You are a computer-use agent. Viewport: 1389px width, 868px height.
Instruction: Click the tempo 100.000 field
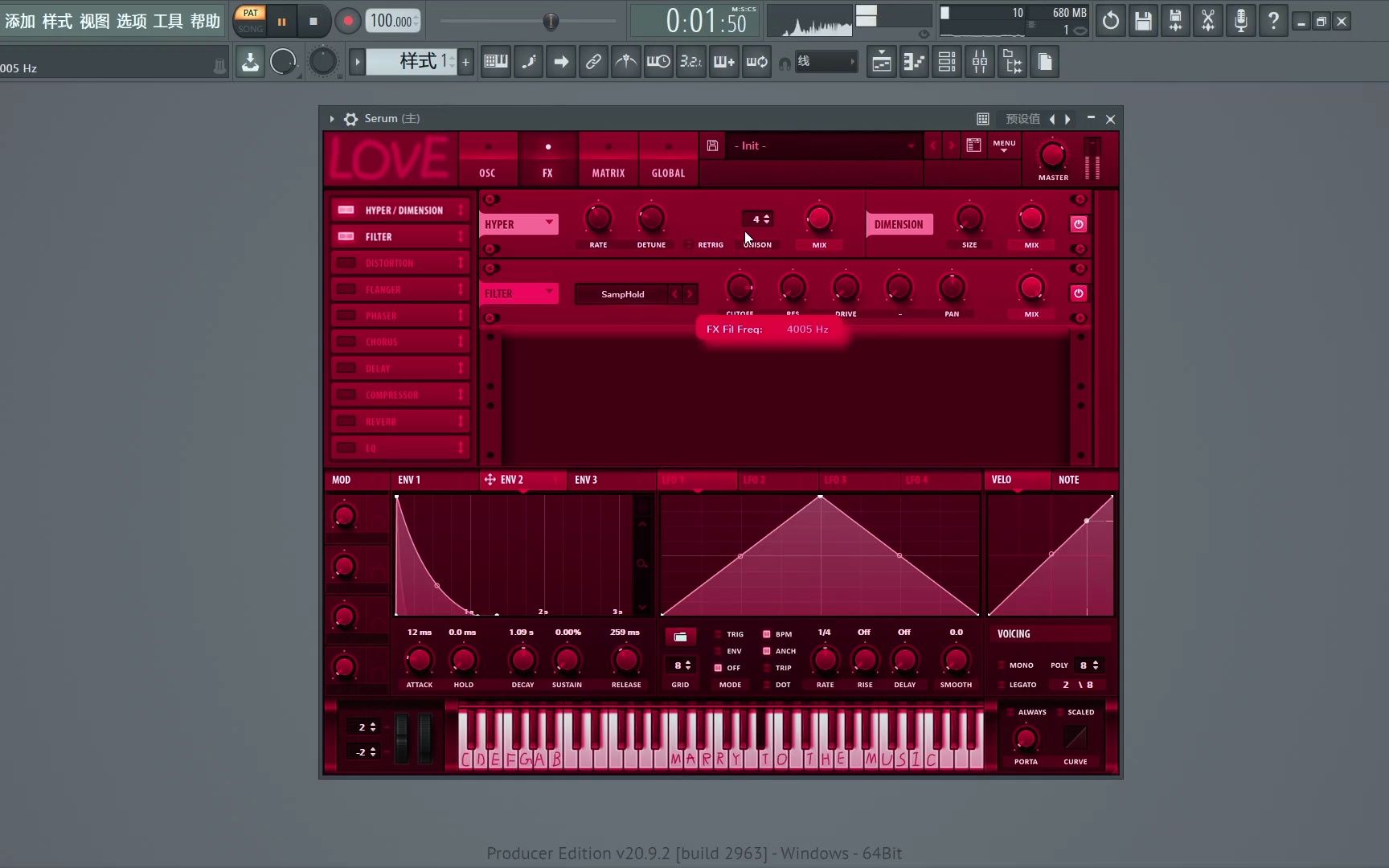(393, 21)
